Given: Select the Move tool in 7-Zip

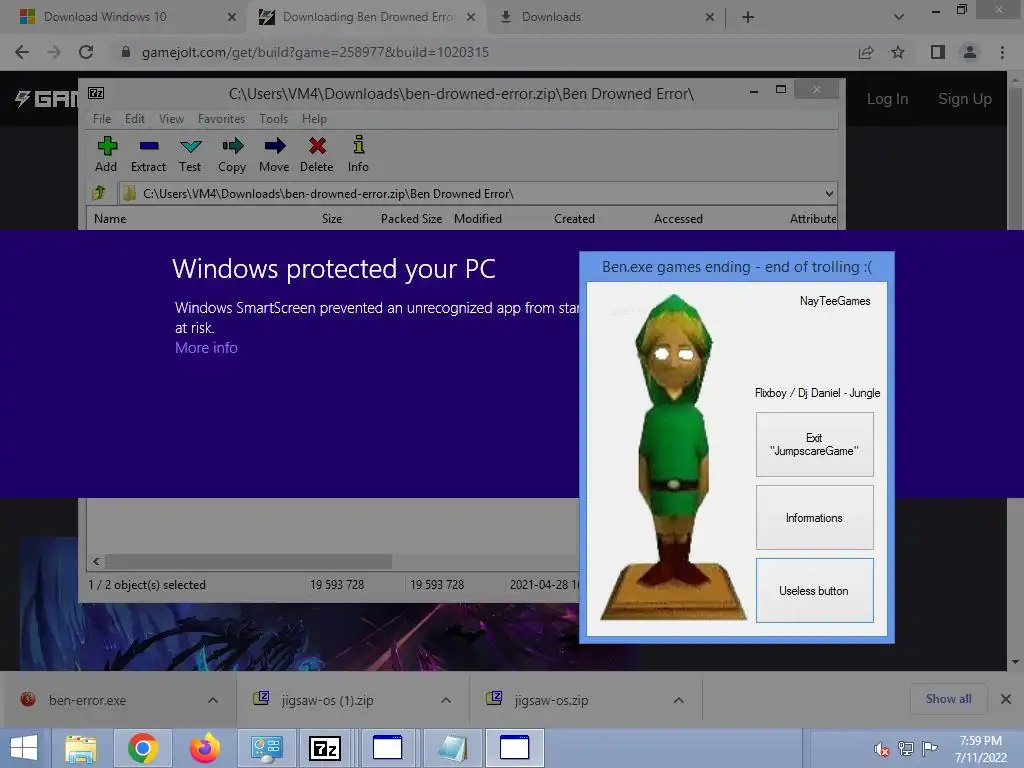Looking at the screenshot, I should pos(274,154).
